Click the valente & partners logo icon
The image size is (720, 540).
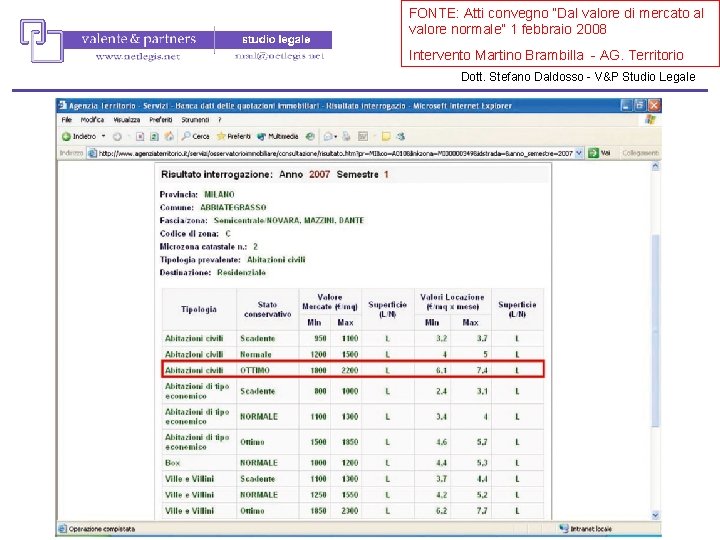(41, 40)
